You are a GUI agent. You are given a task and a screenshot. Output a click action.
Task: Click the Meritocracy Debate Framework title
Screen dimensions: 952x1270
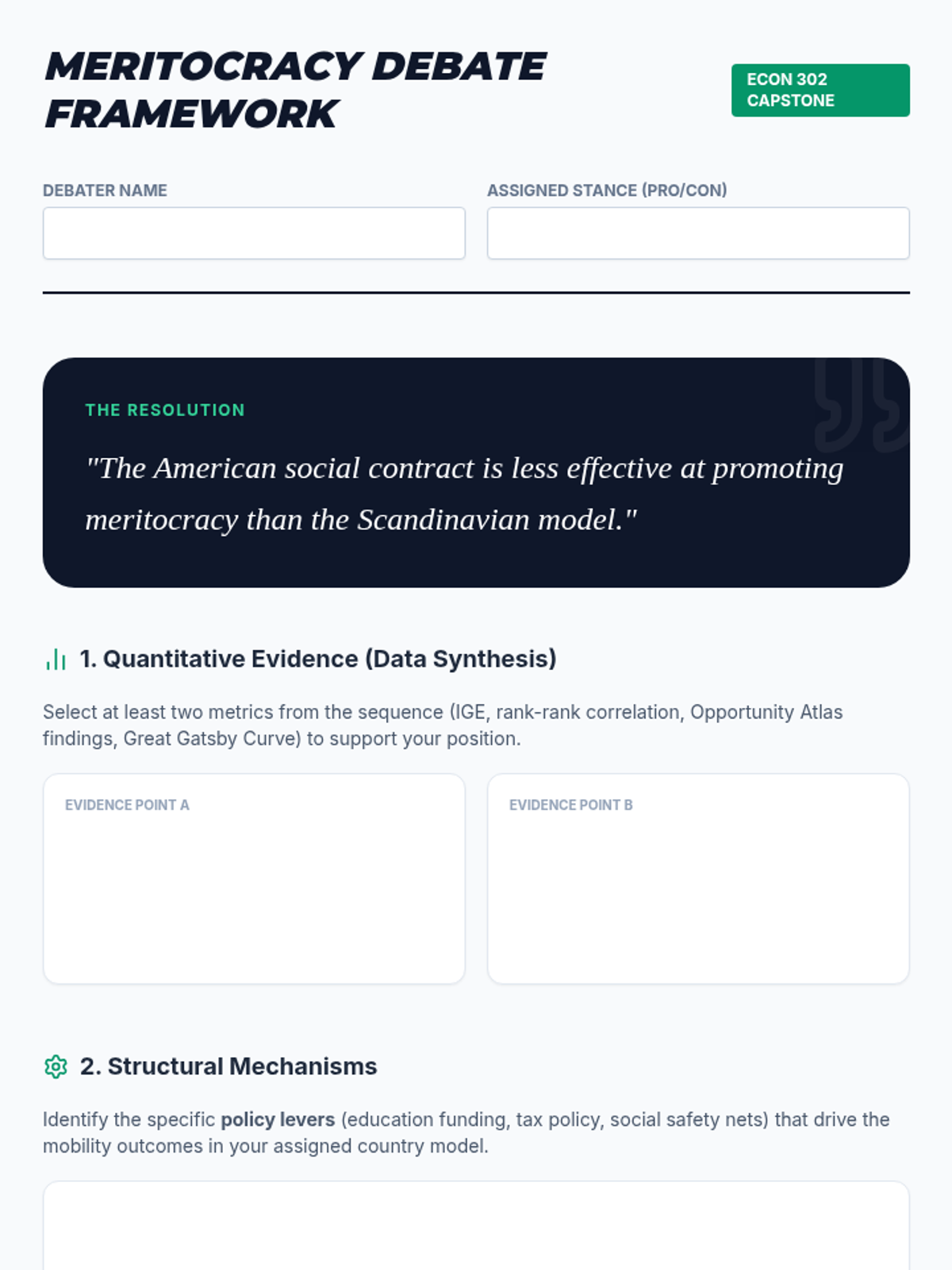coord(294,90)
